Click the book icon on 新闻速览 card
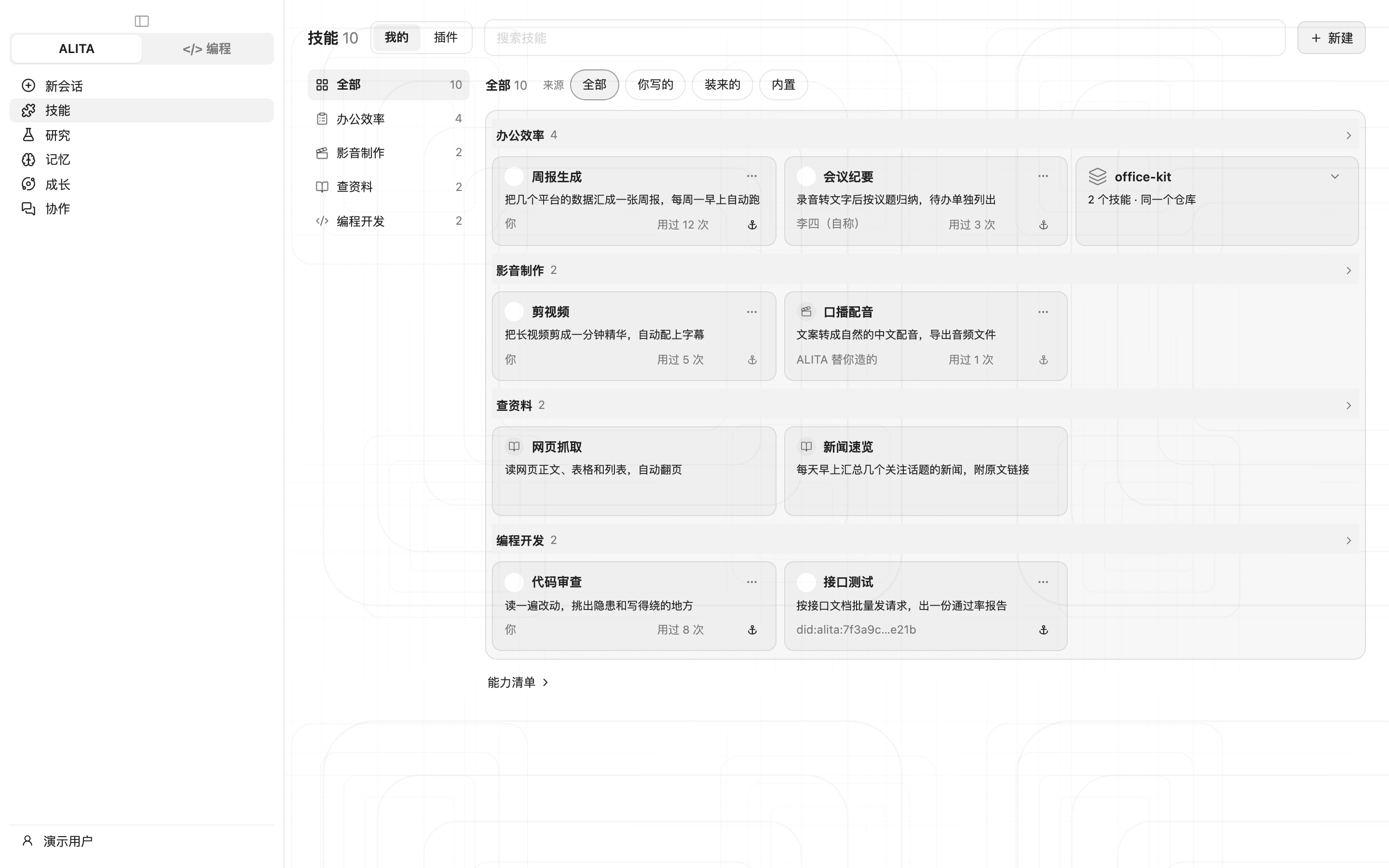Screen dimensions: 1389x868 (x=806, y=446)
